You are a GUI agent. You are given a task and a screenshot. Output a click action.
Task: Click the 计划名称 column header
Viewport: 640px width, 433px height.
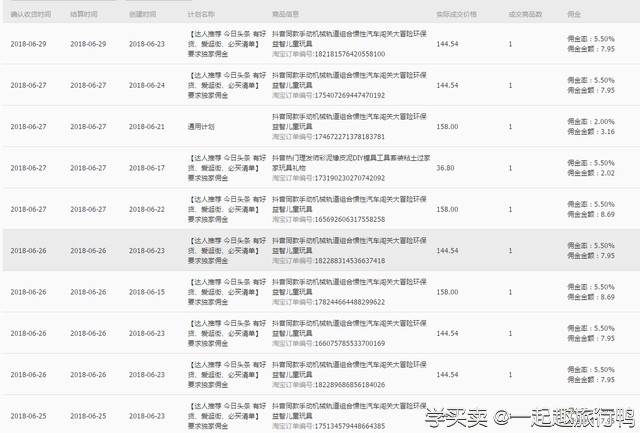[201, 14]
